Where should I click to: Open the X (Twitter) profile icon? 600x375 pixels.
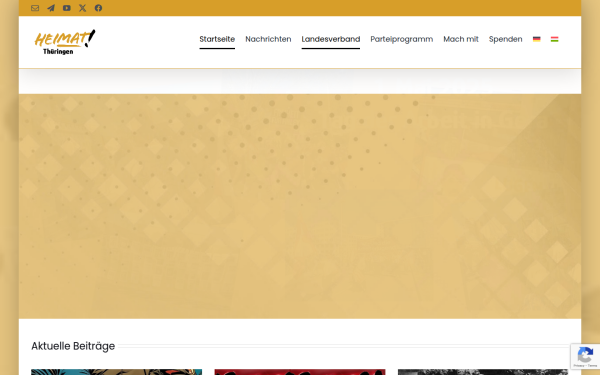pyautogui.click(x=82, y=8)
